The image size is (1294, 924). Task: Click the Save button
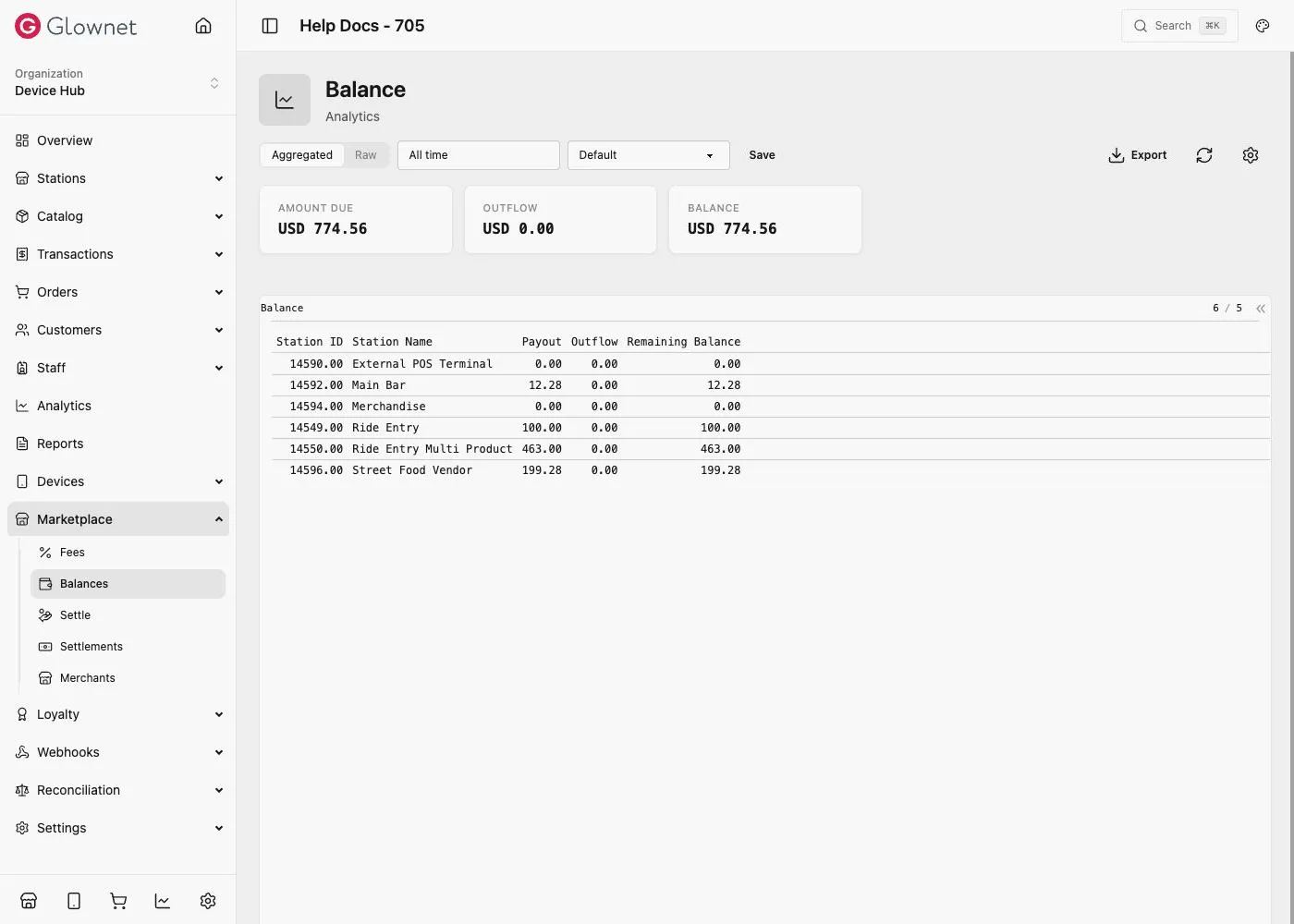pos(762,155)
